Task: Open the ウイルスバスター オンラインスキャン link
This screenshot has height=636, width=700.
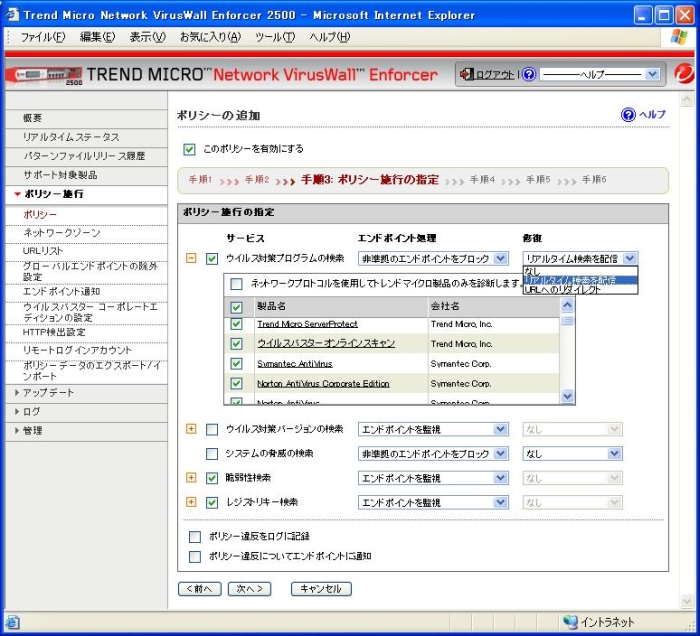Action: (x=326, y=343)
